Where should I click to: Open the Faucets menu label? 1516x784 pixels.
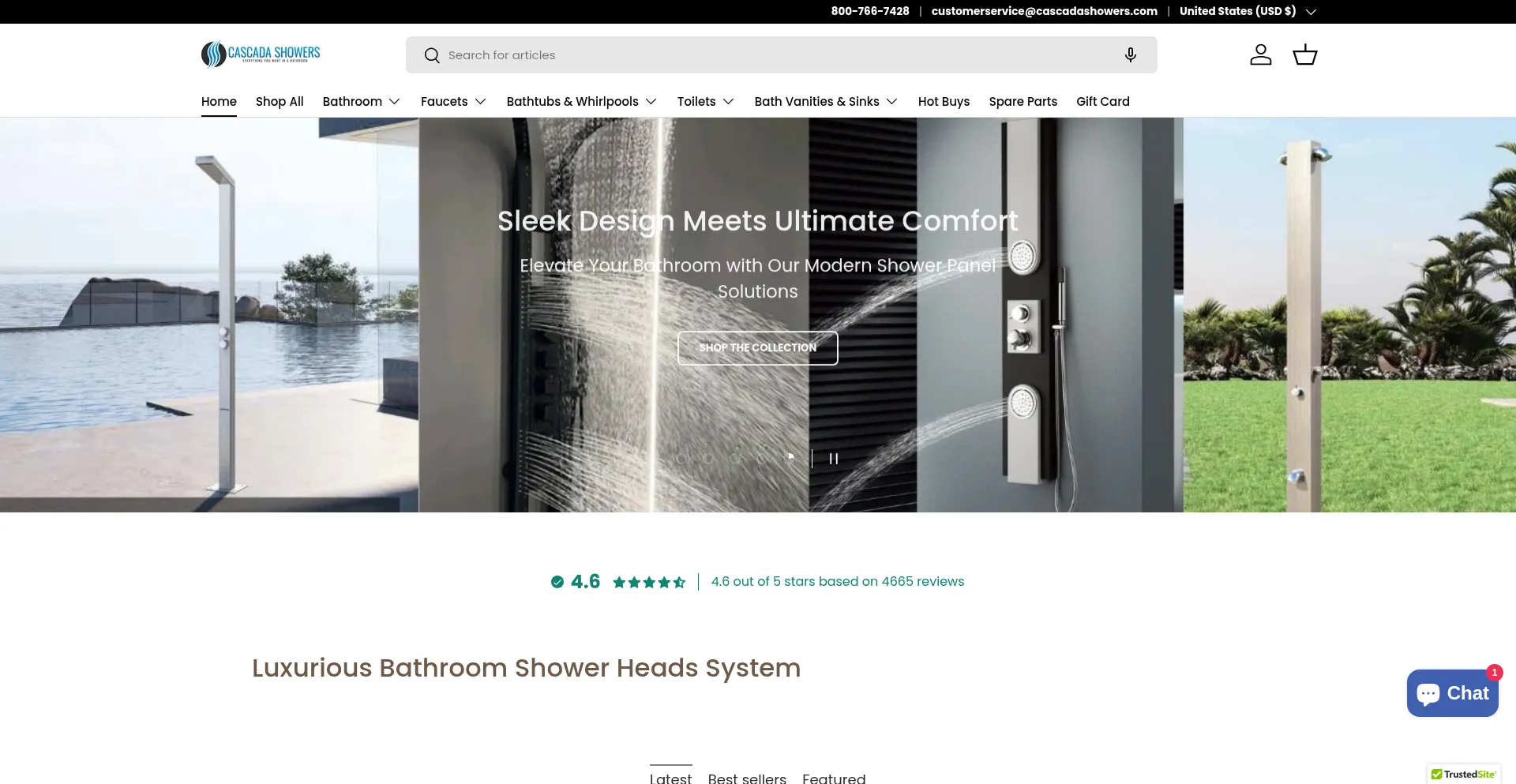pyautogui.click(x=444, y=101)
